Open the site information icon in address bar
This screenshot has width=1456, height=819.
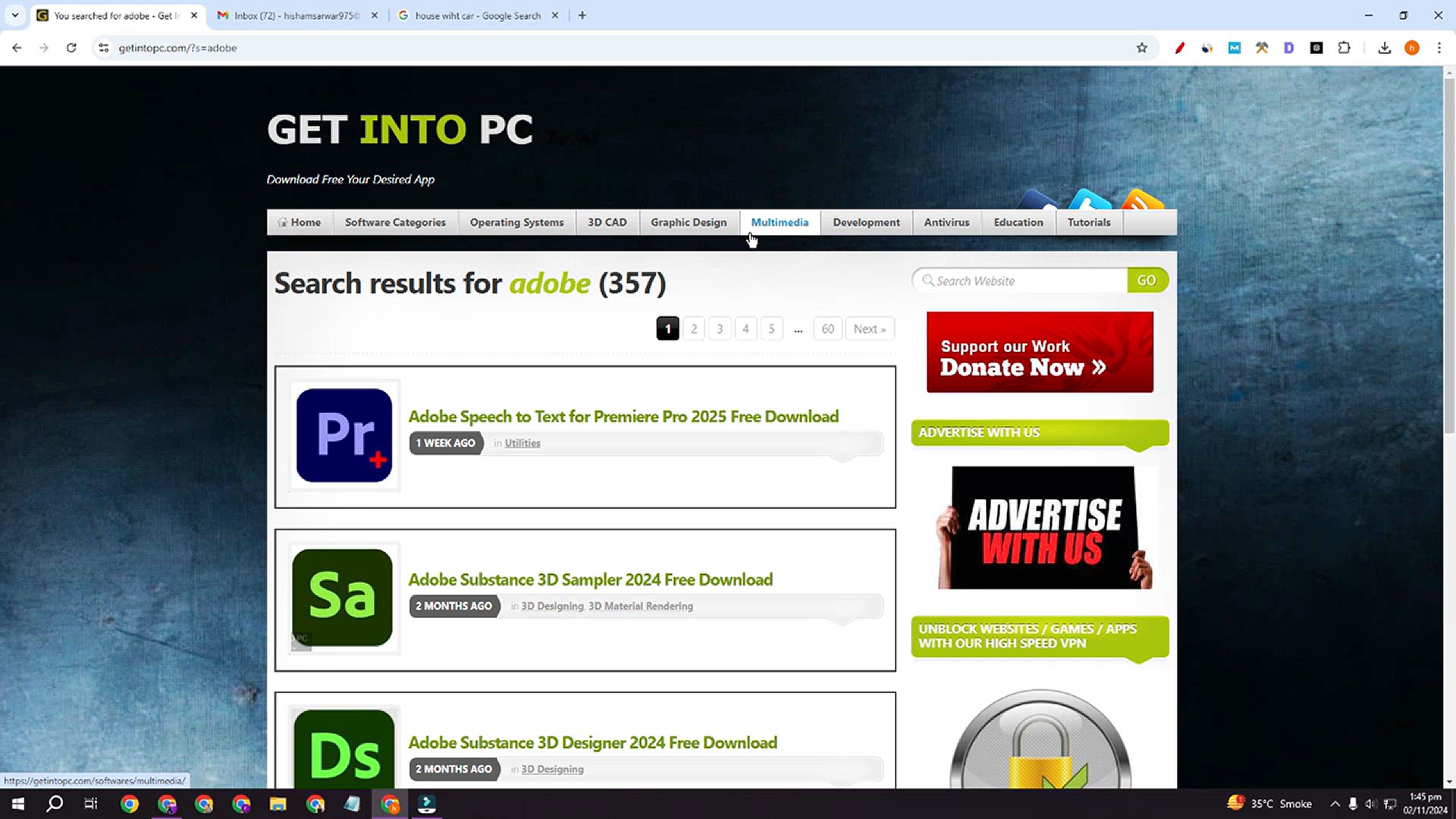tap(104, 48)
